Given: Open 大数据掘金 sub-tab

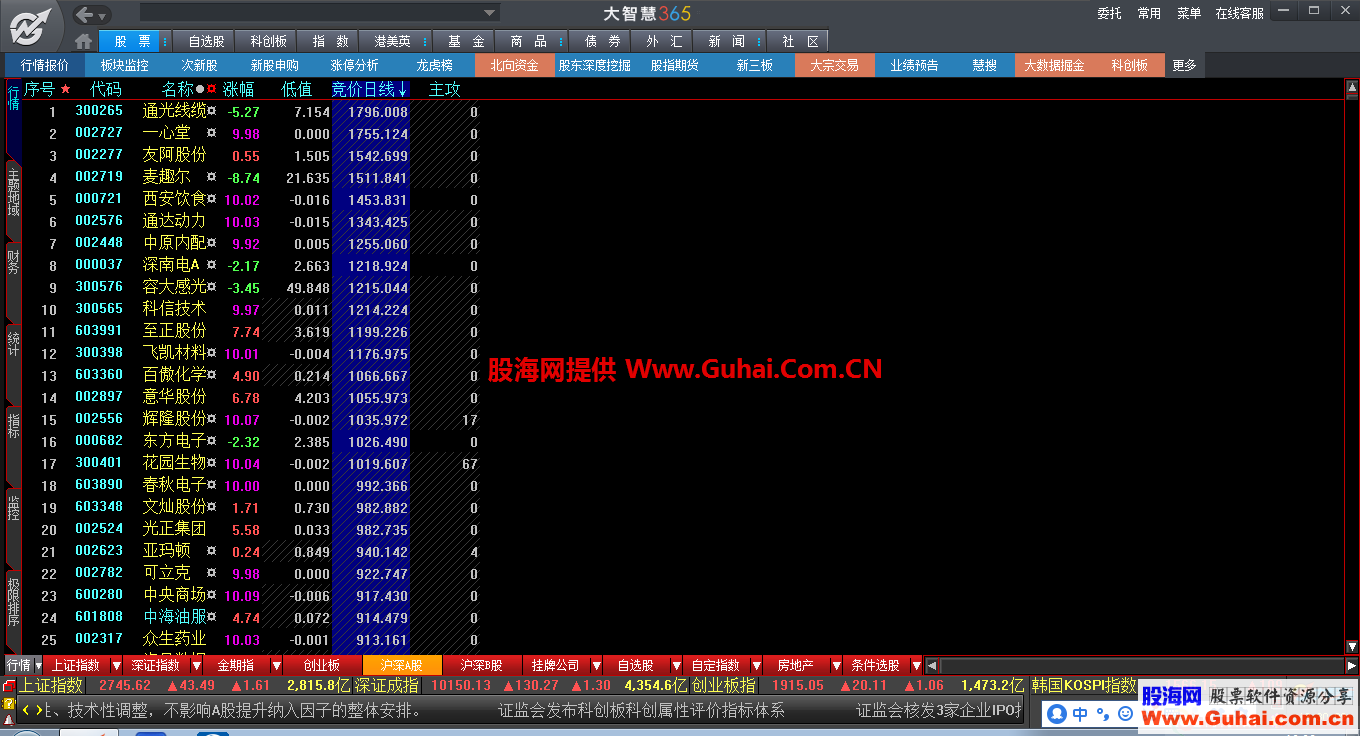Looking at the screenshot, I should (1054, 65).
